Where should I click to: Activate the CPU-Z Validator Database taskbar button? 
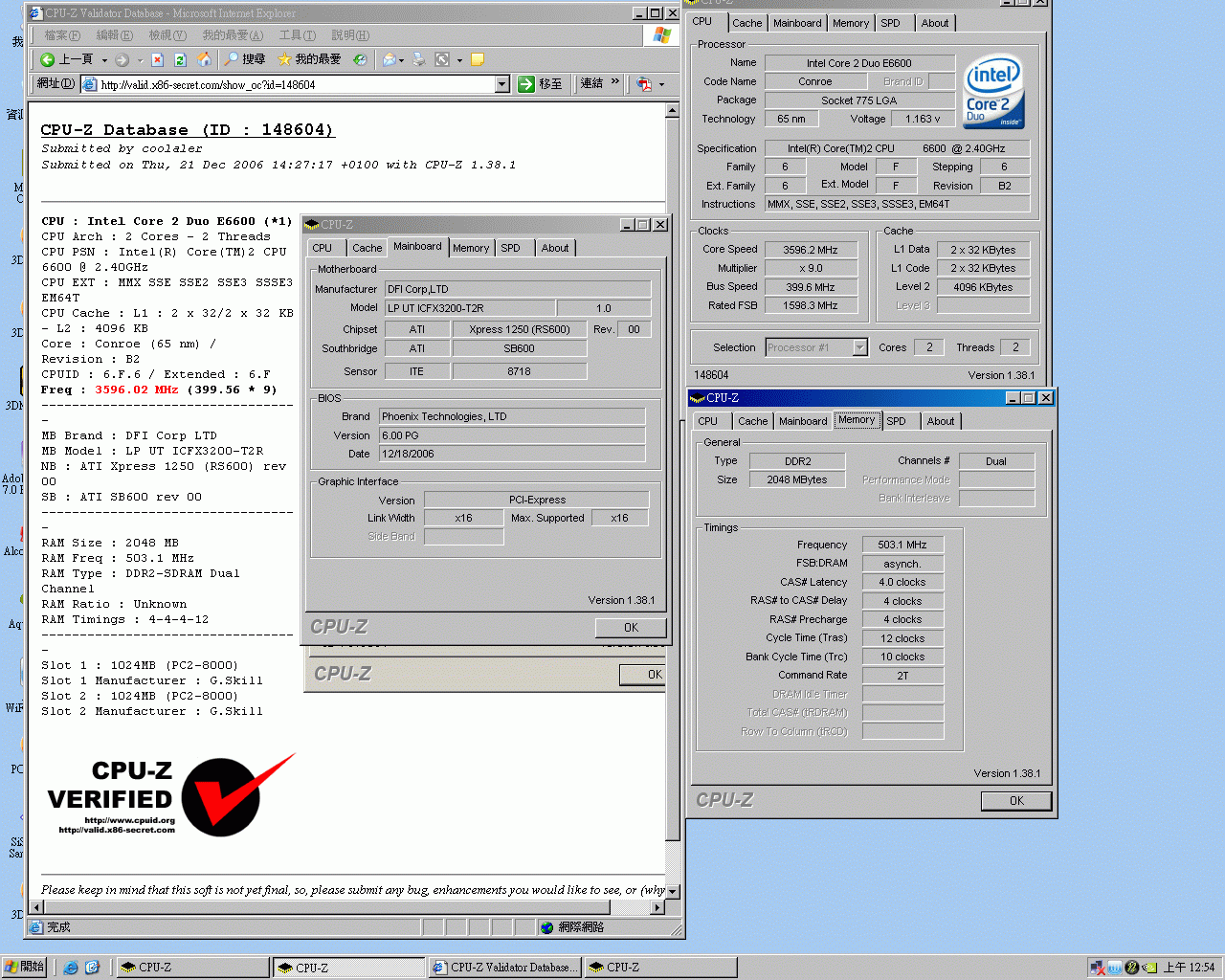point(504,968)
